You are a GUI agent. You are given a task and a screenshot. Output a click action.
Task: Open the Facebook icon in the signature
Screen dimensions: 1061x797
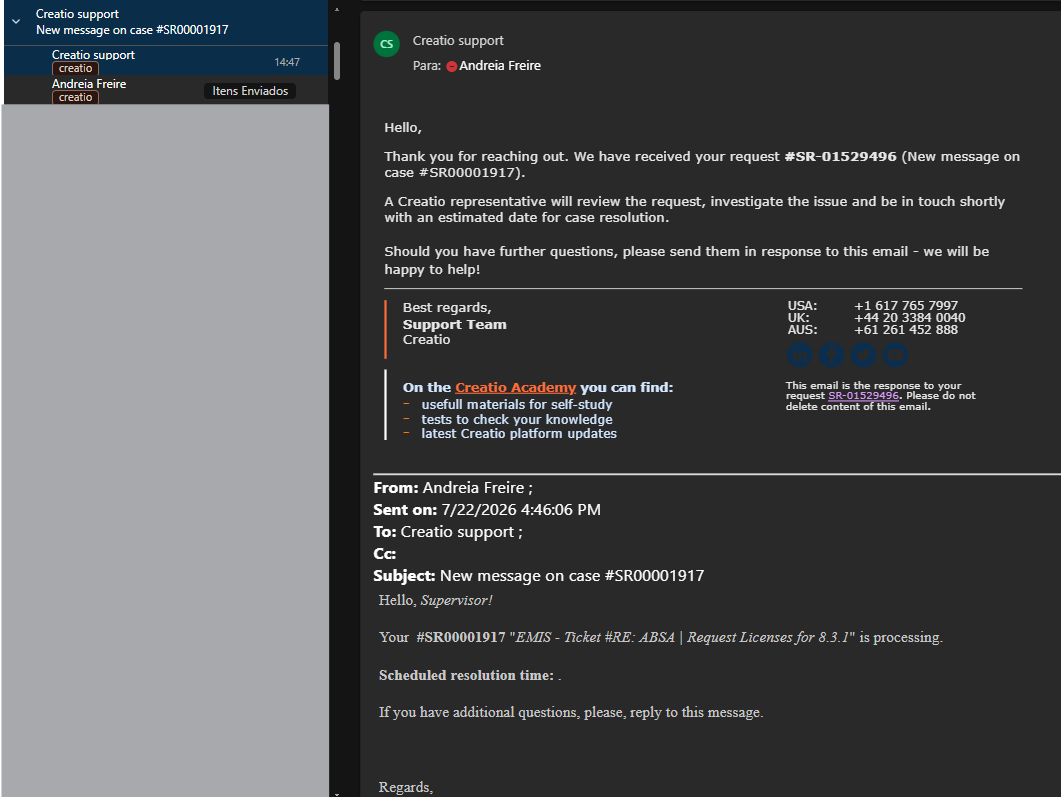[x=831, y=355]
